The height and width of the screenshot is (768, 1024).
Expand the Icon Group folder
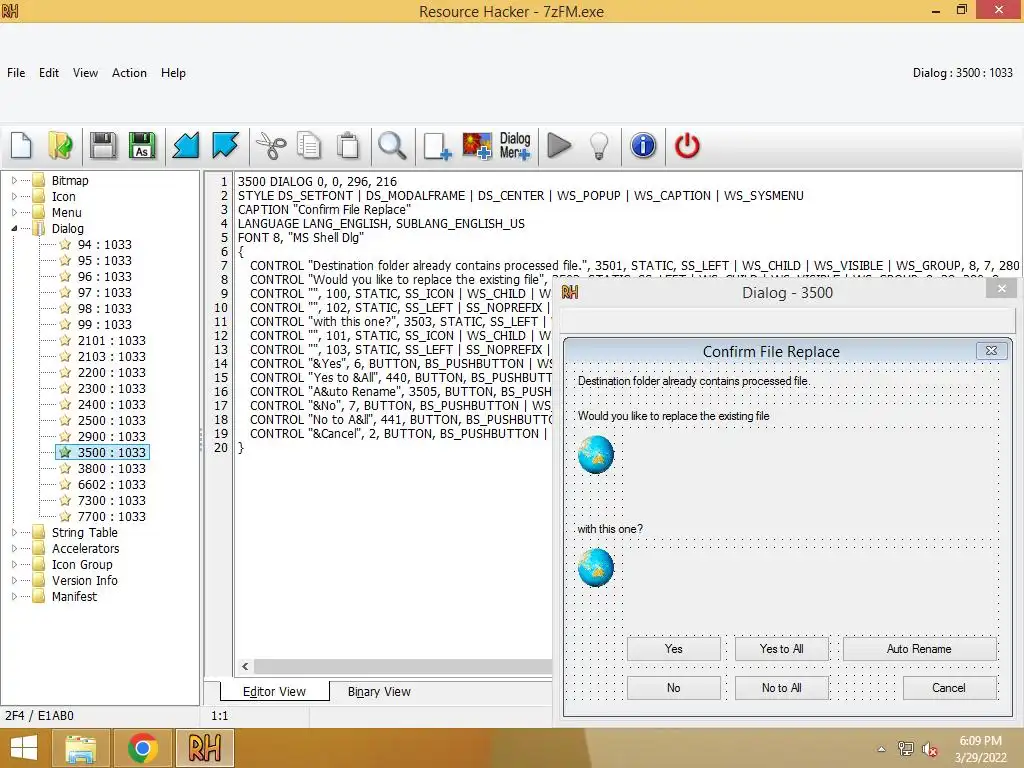(x=14, y=564)
